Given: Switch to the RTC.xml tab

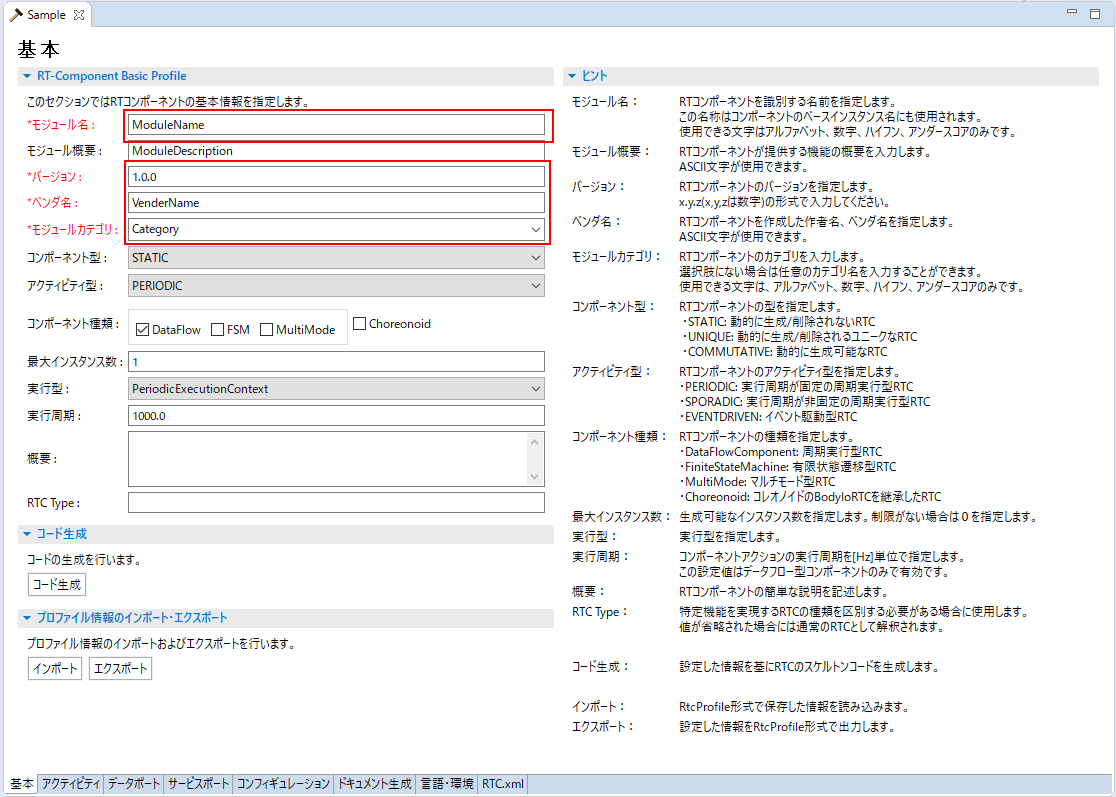Looking at the screenshot, I should click(x=502, y=783).
